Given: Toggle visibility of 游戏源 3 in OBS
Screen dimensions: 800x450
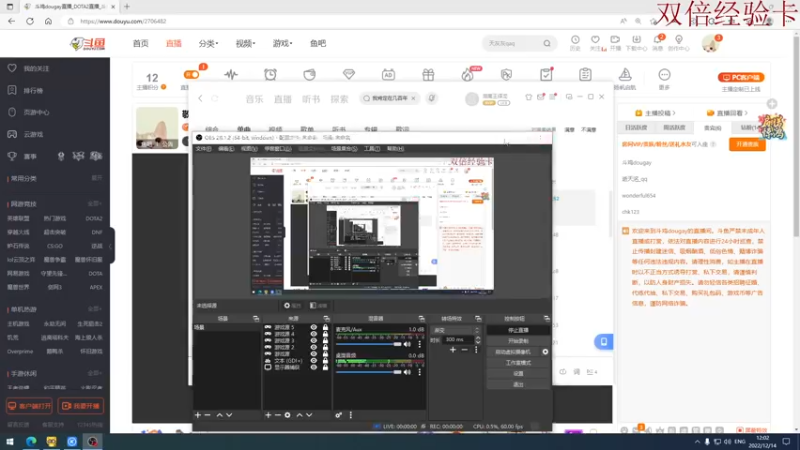Looking at the screenshot, I should click(314, 341).
